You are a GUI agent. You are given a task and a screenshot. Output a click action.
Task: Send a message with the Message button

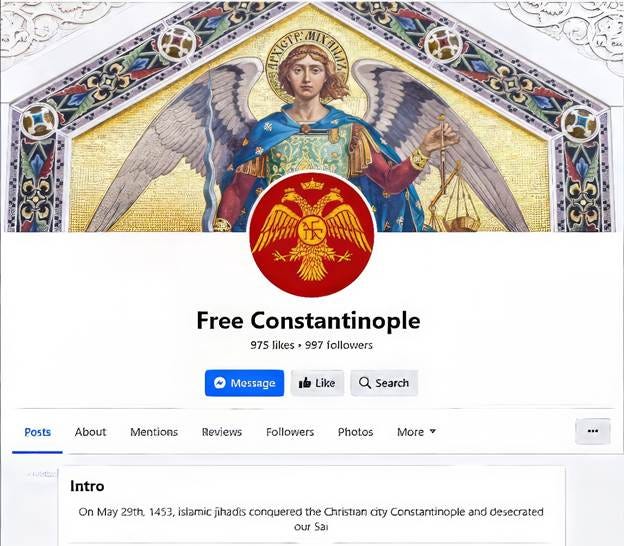tap(244, 383)
